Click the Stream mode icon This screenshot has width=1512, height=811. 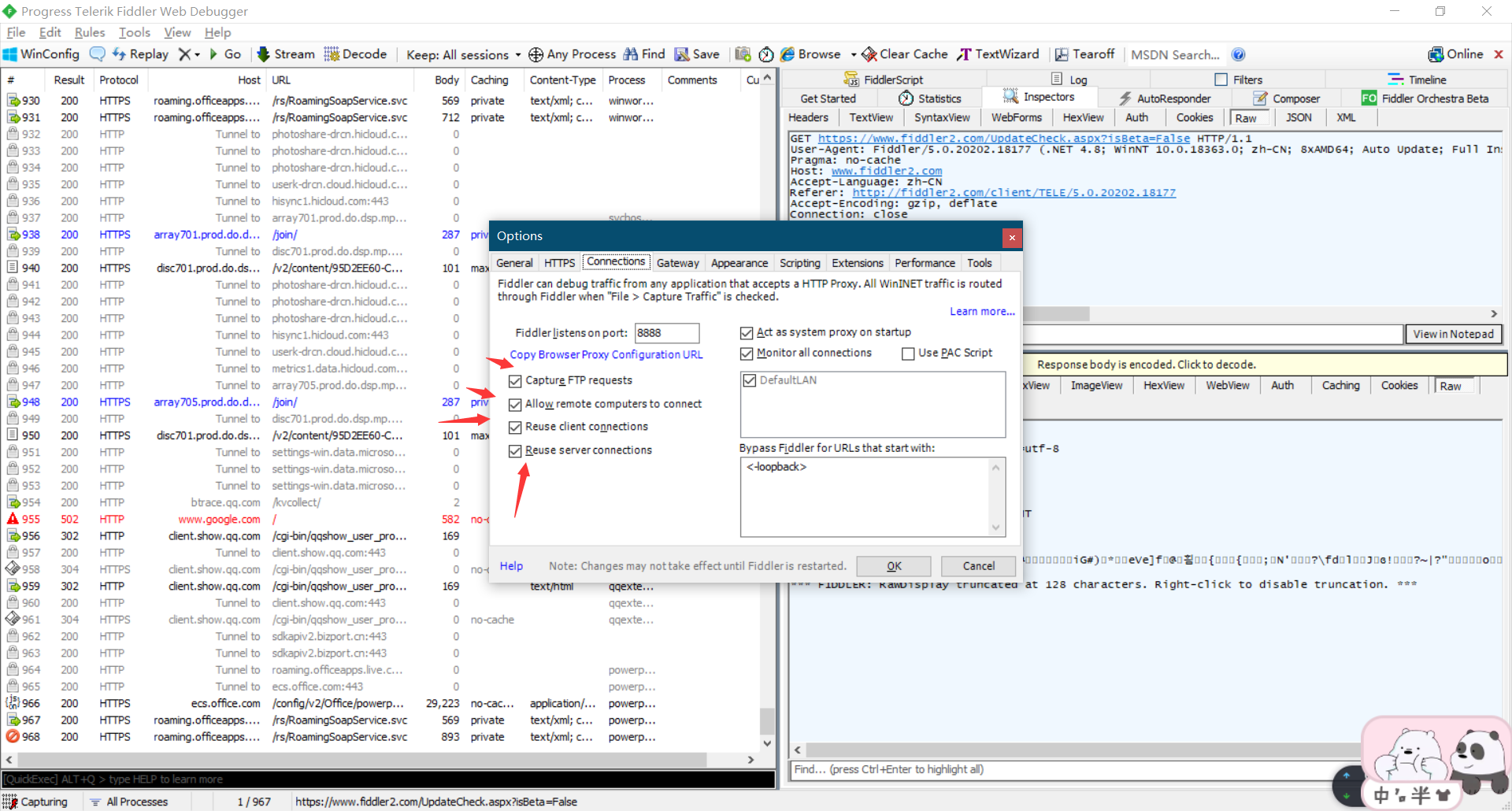[x=264, y=54]
